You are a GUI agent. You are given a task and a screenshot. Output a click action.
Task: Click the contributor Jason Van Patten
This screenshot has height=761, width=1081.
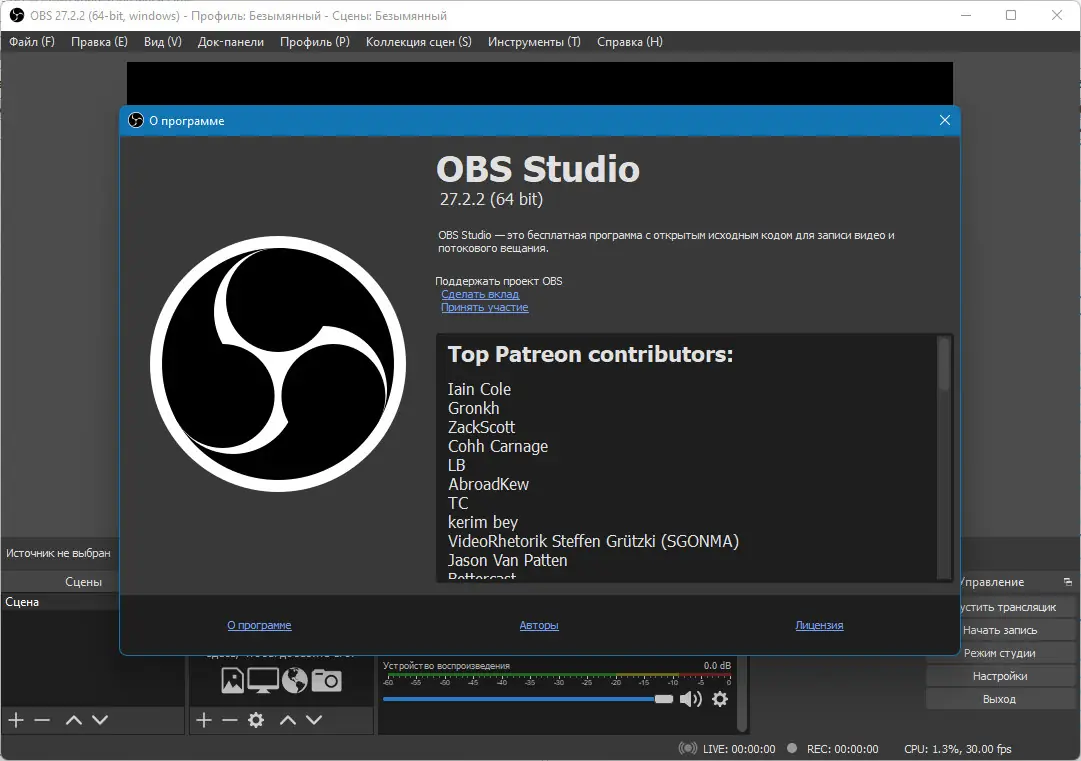(507, 560)
